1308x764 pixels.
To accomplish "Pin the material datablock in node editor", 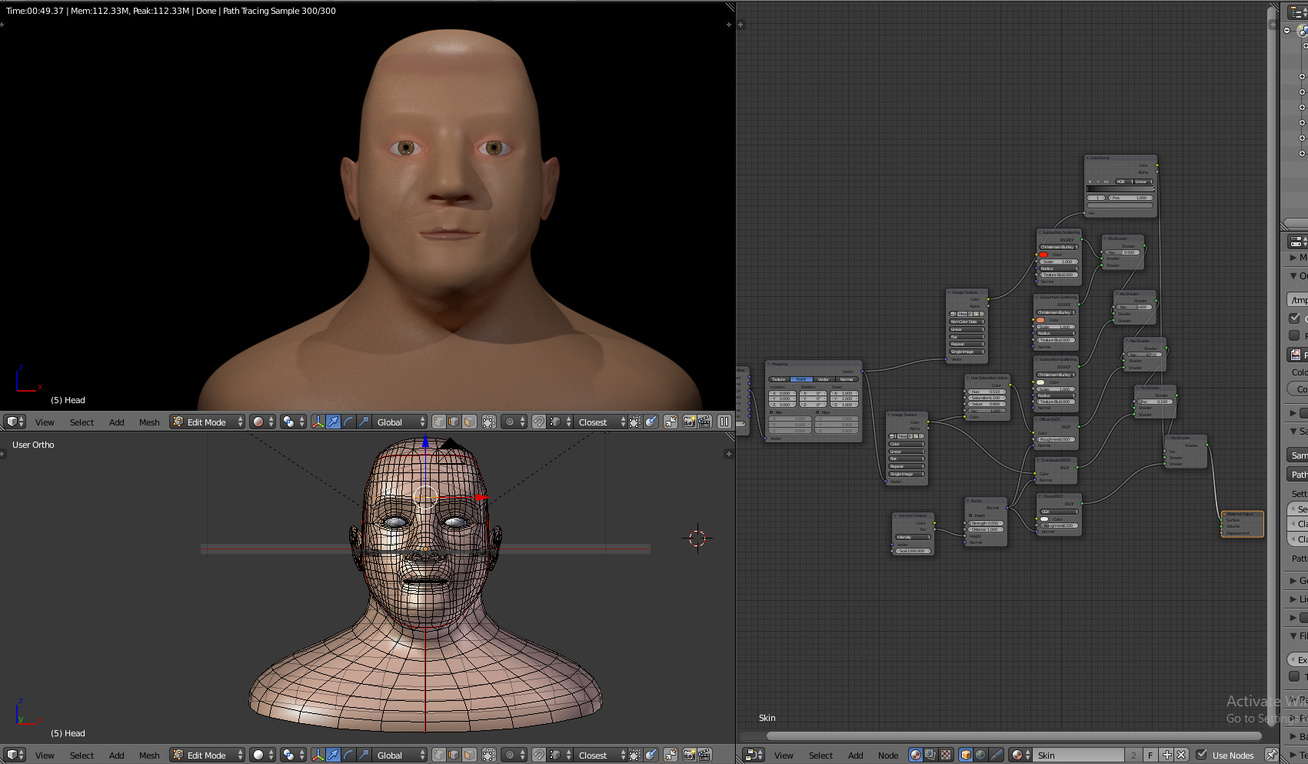I will tap(1273, 755).
